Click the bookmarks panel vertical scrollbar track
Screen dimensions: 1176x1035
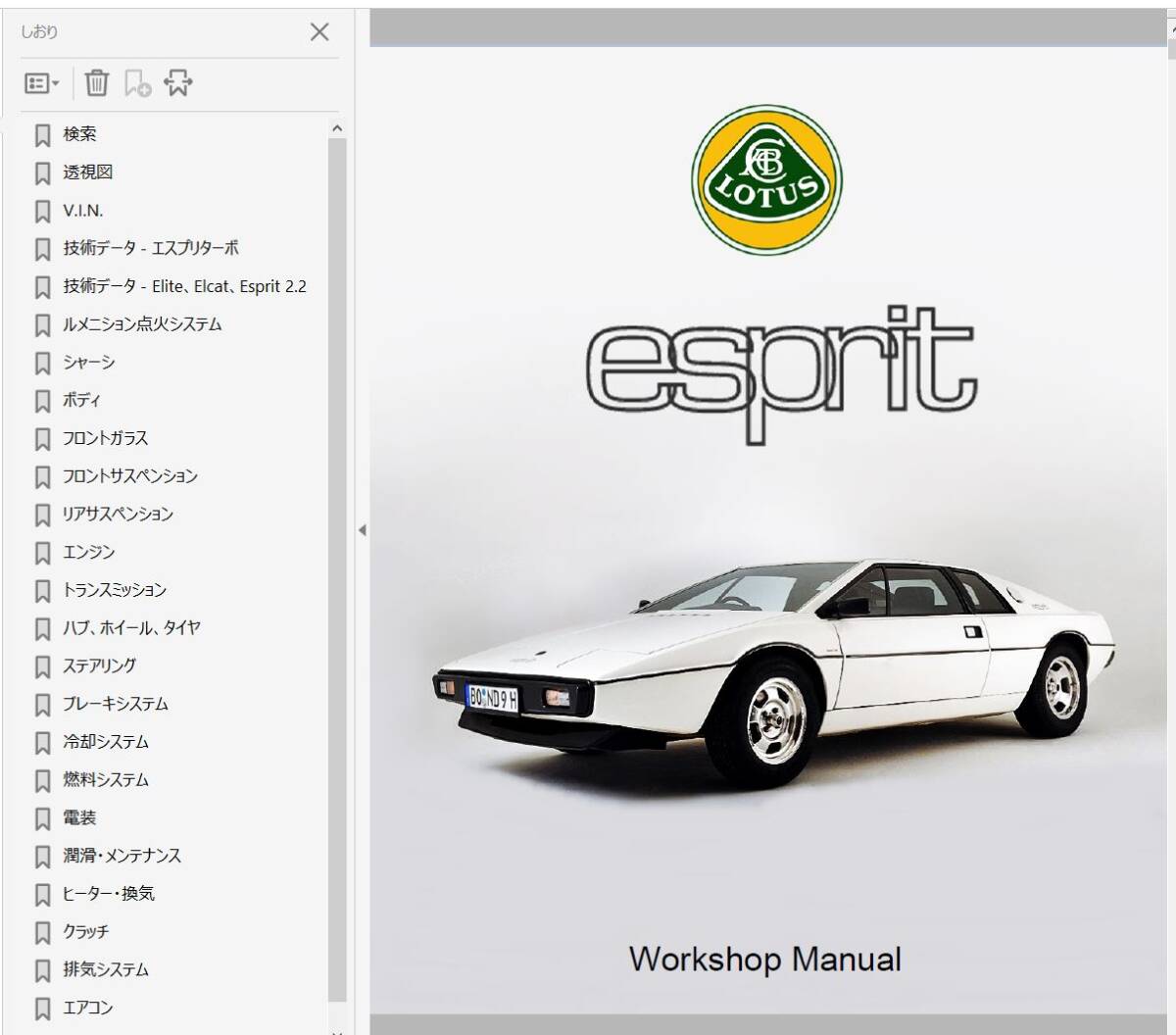(337, 568)
